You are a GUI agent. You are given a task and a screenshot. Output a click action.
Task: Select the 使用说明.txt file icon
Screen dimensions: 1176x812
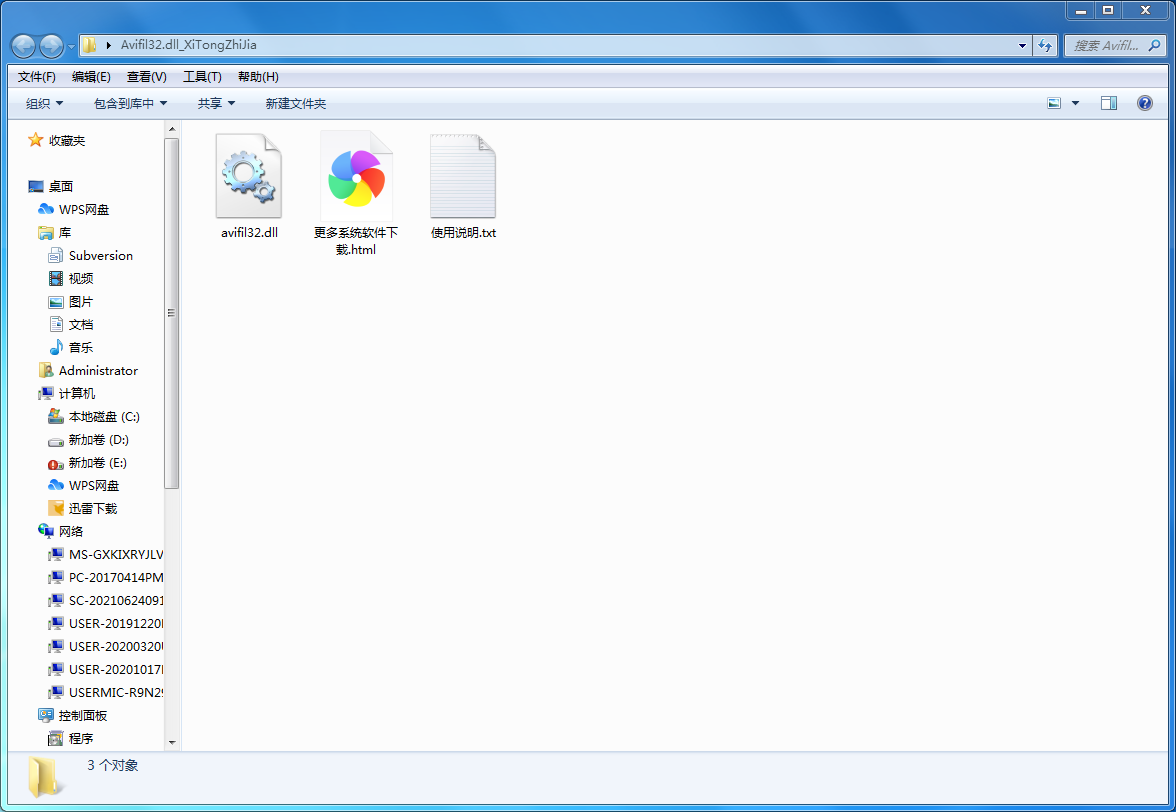(x=463, y=176)
